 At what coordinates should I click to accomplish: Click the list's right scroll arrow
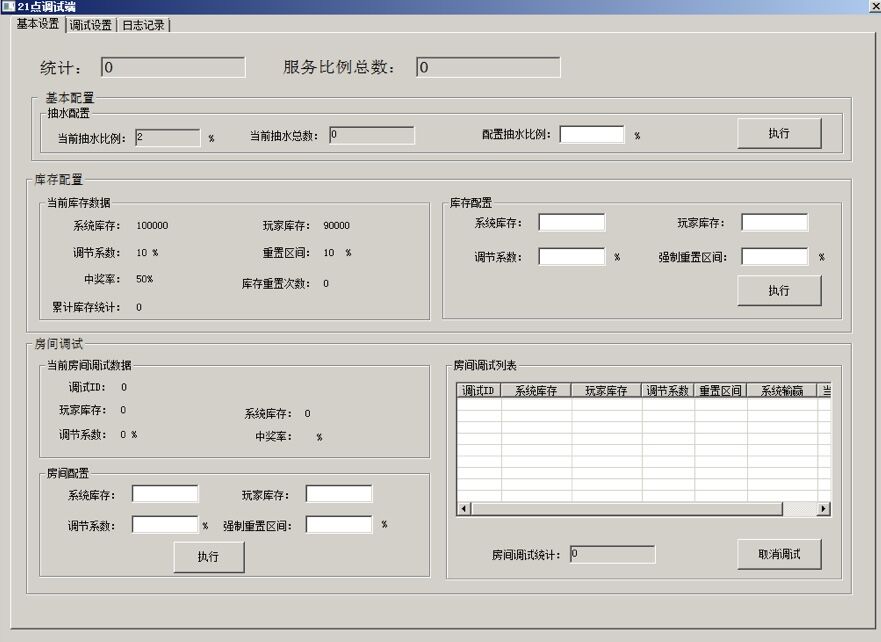pos(823,509)
